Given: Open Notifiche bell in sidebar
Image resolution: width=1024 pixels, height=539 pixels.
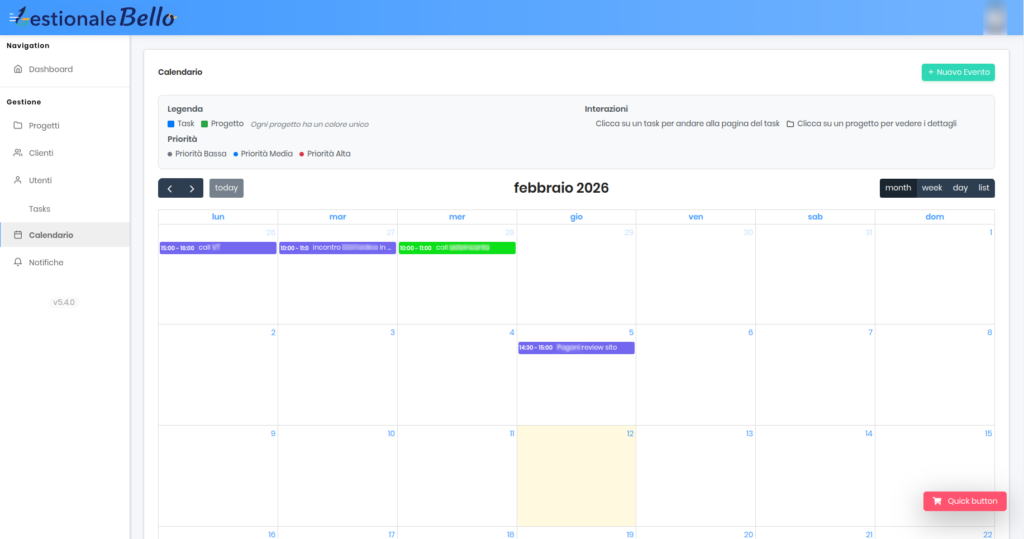Looking at the screenshot, I should [45, 262].
